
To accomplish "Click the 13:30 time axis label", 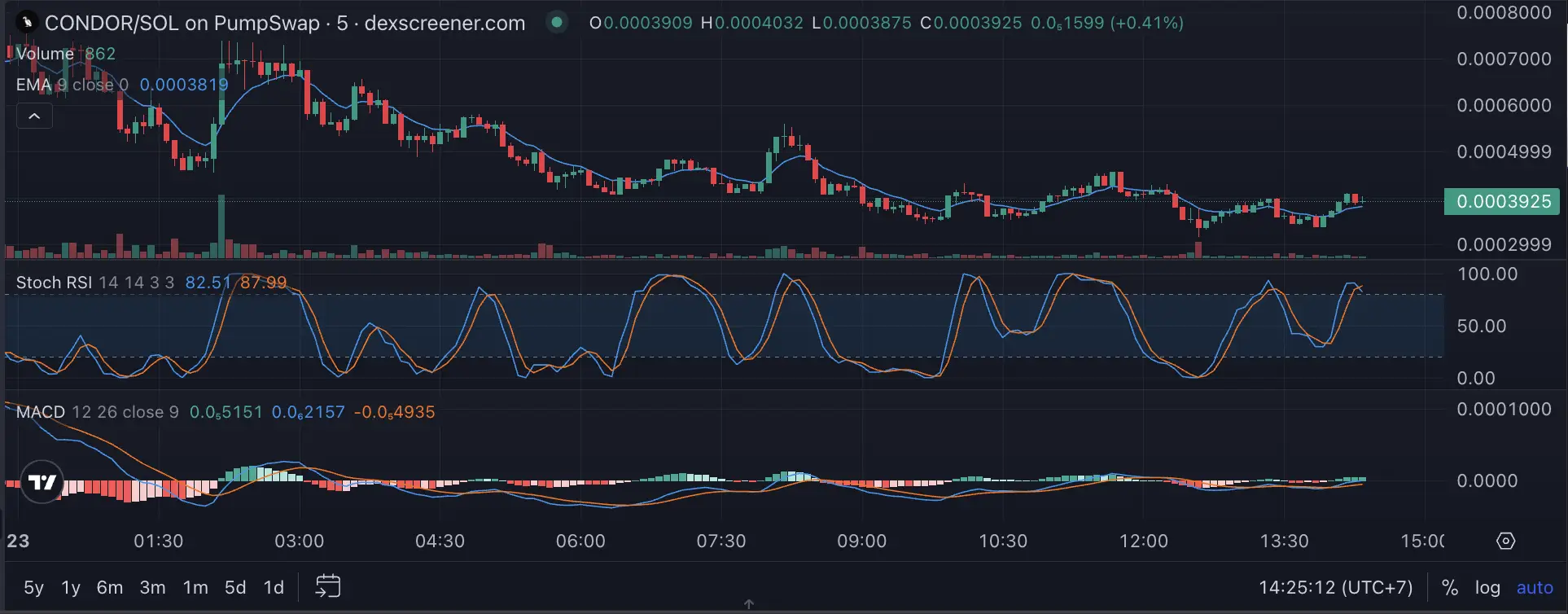I will [1284, 541].
